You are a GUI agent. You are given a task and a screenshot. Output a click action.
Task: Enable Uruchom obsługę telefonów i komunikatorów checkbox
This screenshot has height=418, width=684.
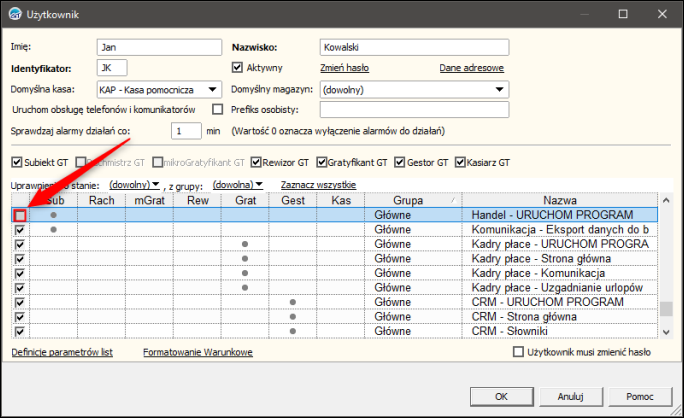(218, 109)
